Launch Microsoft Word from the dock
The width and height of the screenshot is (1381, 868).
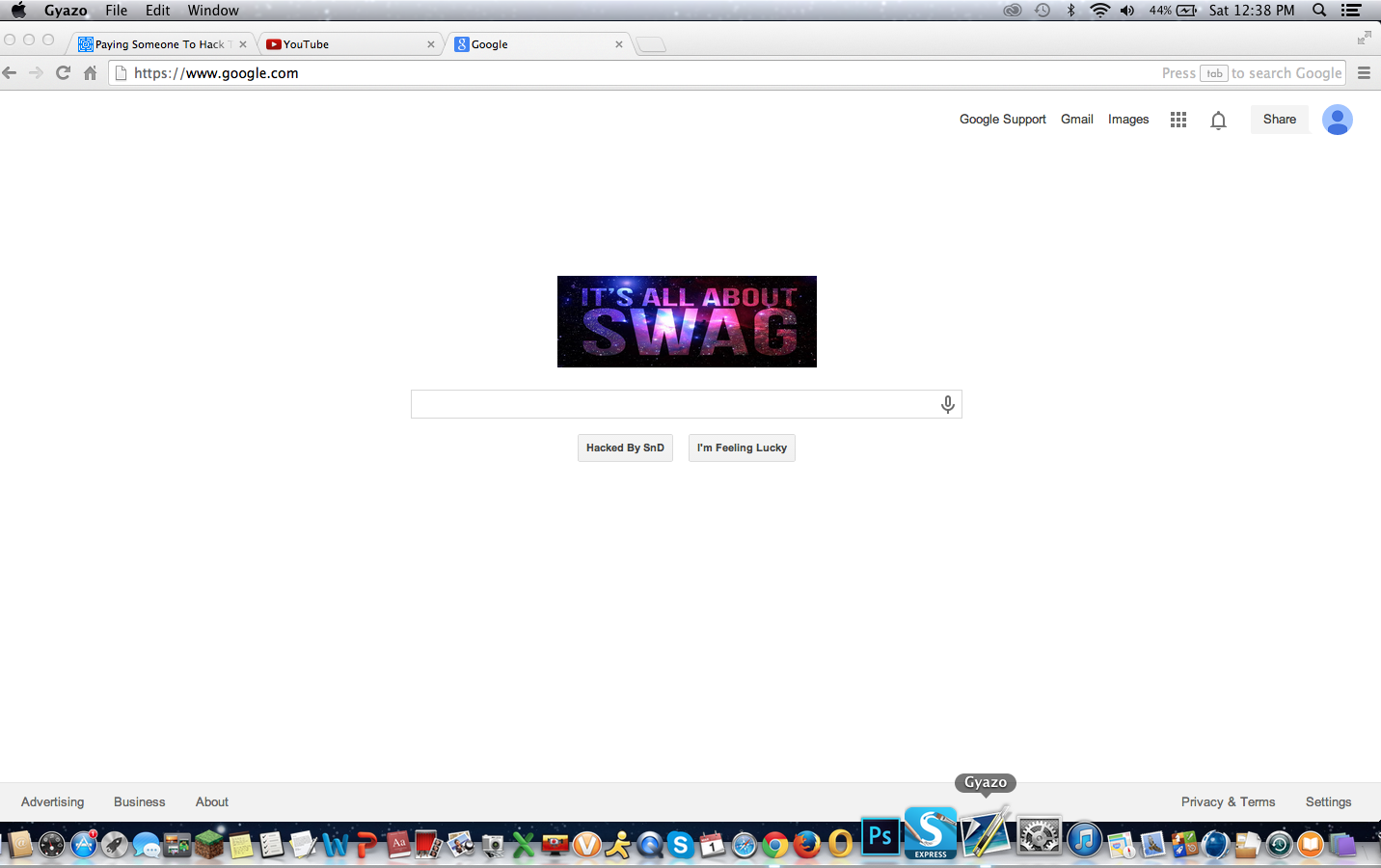point(335,845)
